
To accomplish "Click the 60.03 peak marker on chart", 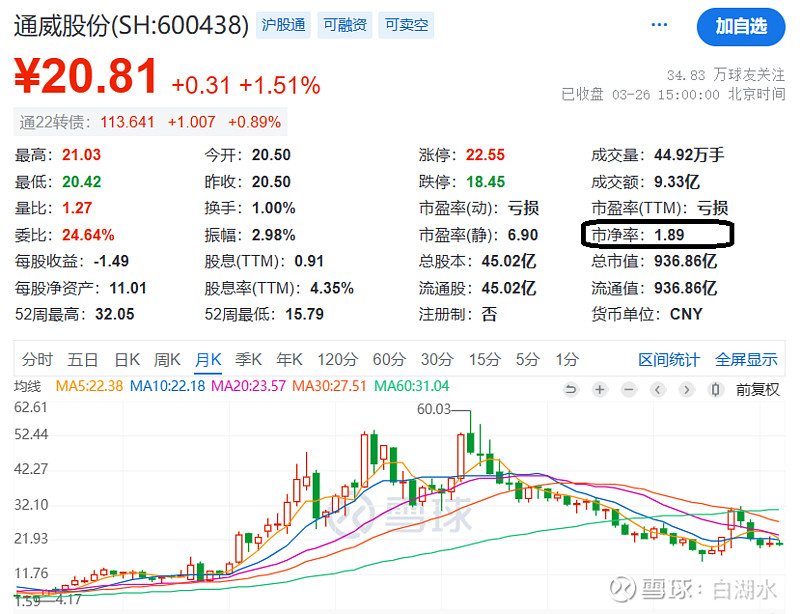I will [434, 409].
